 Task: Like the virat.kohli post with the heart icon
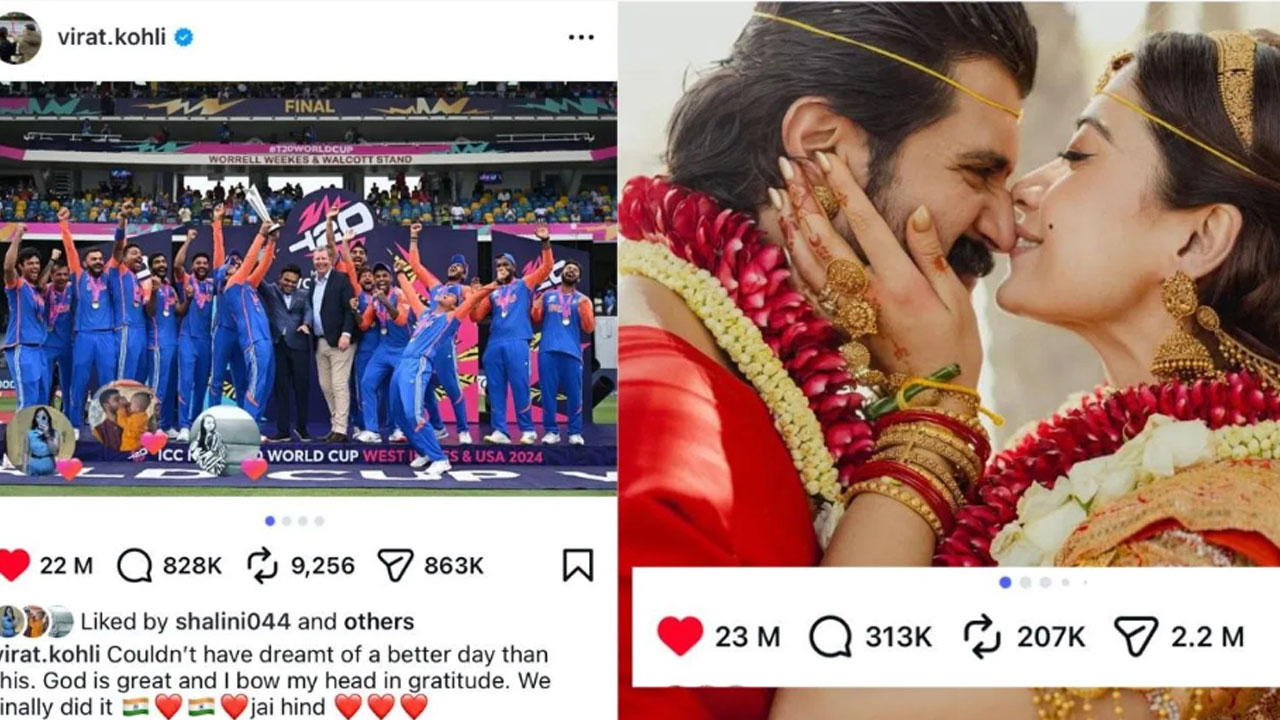pyautogui.click(x=14, y=565)
